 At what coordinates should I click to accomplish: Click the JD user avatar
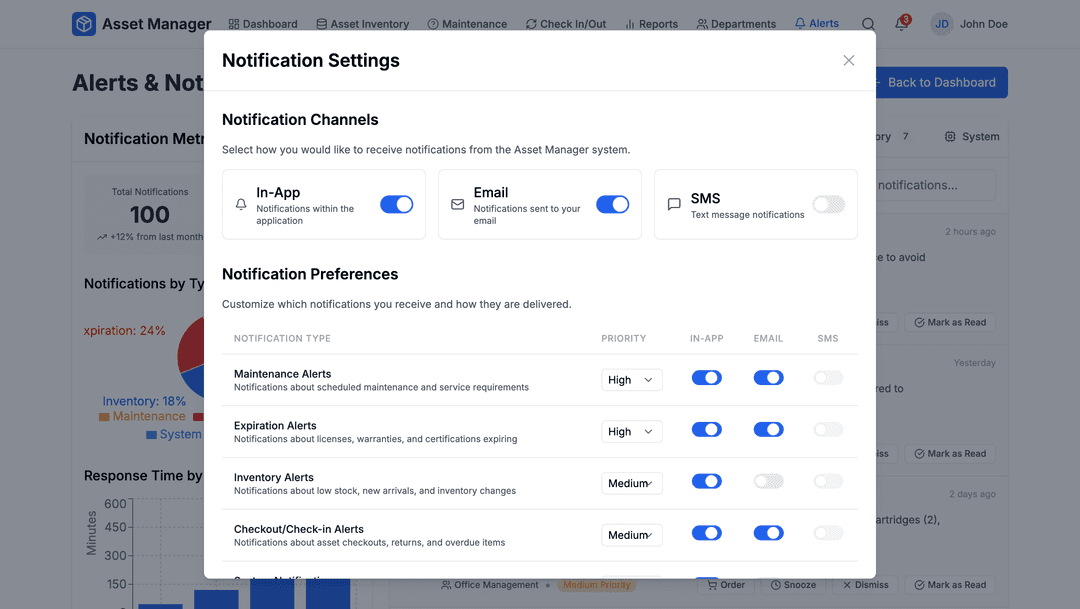coord(942,24)
